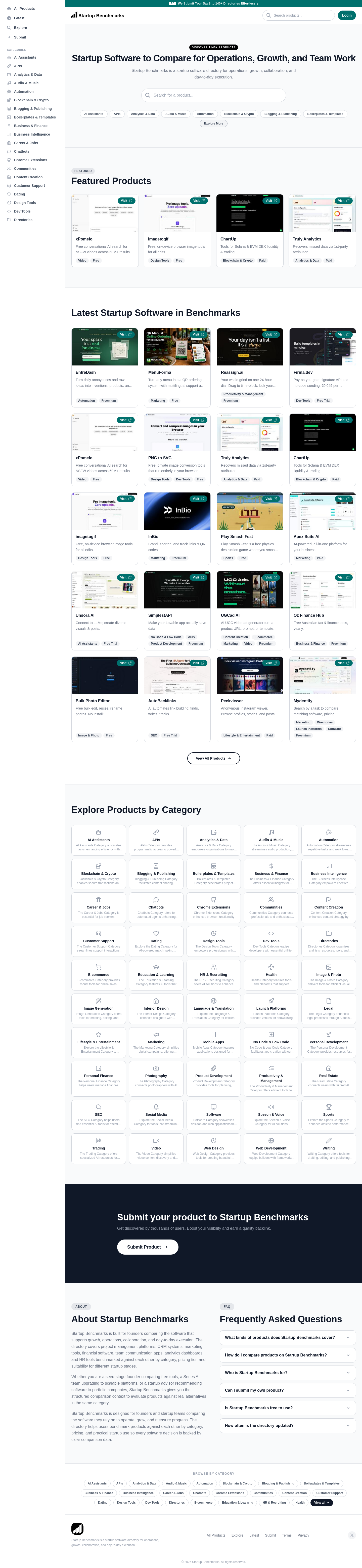Click the Login button
This screenshot has height=1568, width=362.
click(x=347, y=15)
